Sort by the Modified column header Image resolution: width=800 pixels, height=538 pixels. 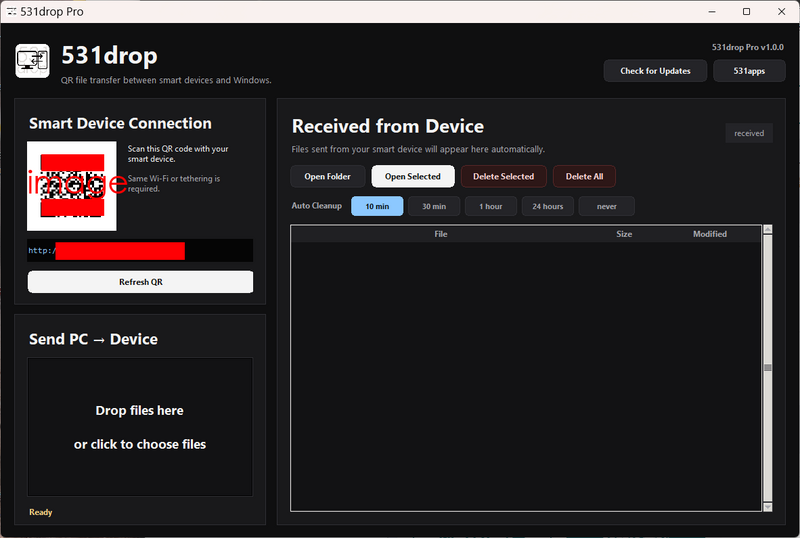point(710,234)
